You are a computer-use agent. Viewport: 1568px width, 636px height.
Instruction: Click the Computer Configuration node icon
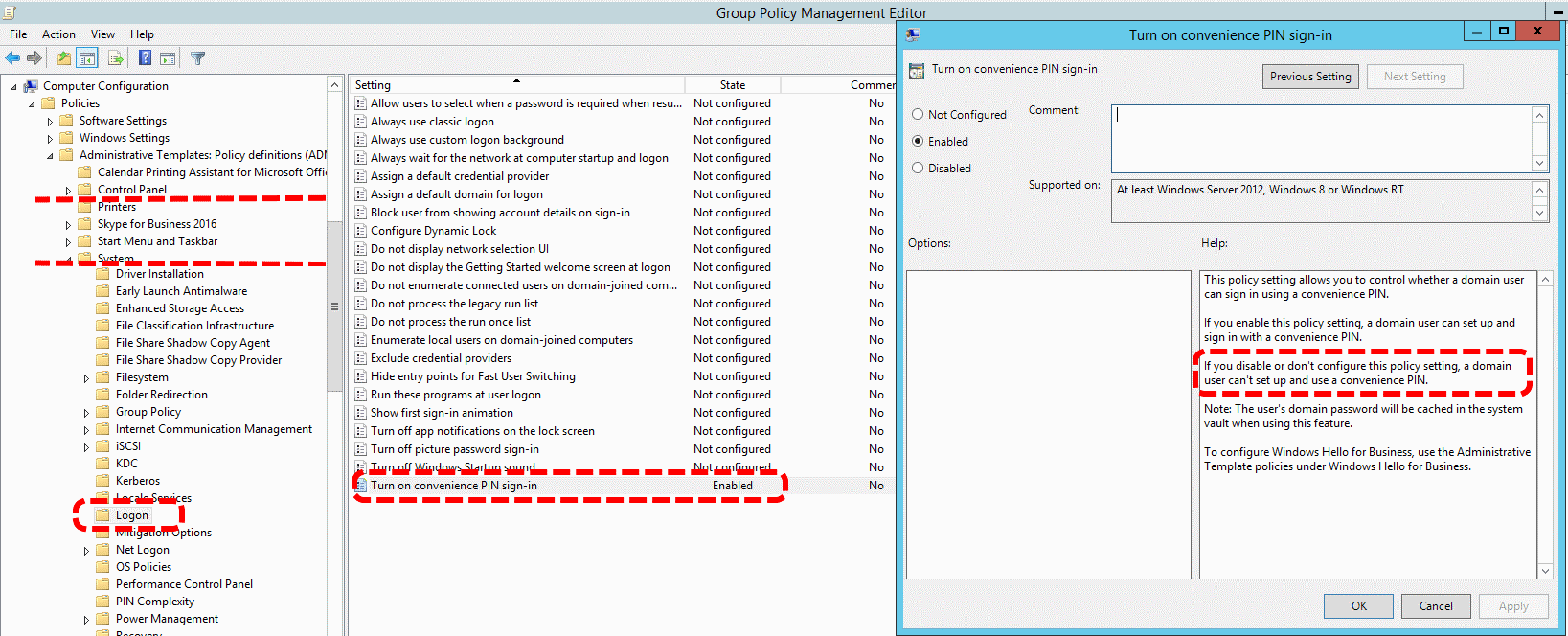click(31, 86)
